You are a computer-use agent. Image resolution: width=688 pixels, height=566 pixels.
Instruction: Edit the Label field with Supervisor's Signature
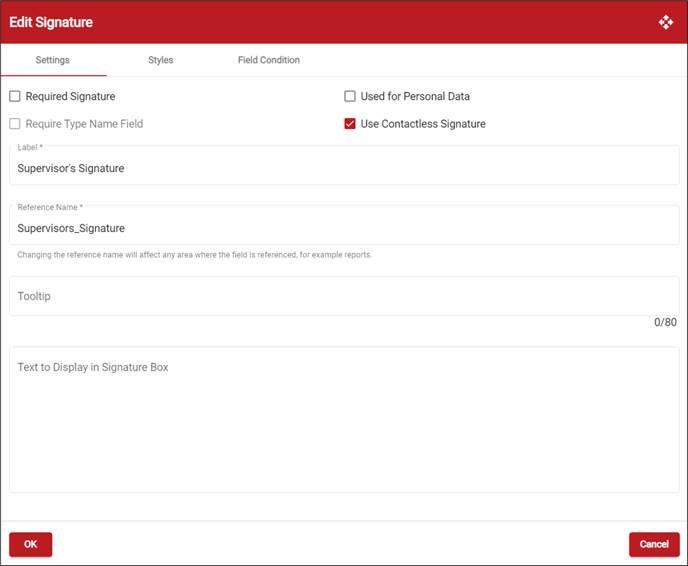pyautogui.click(x=344, y=165)
